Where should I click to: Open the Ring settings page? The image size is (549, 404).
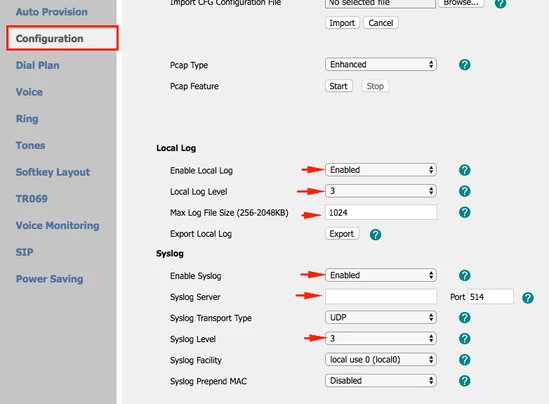click(27, 119)
